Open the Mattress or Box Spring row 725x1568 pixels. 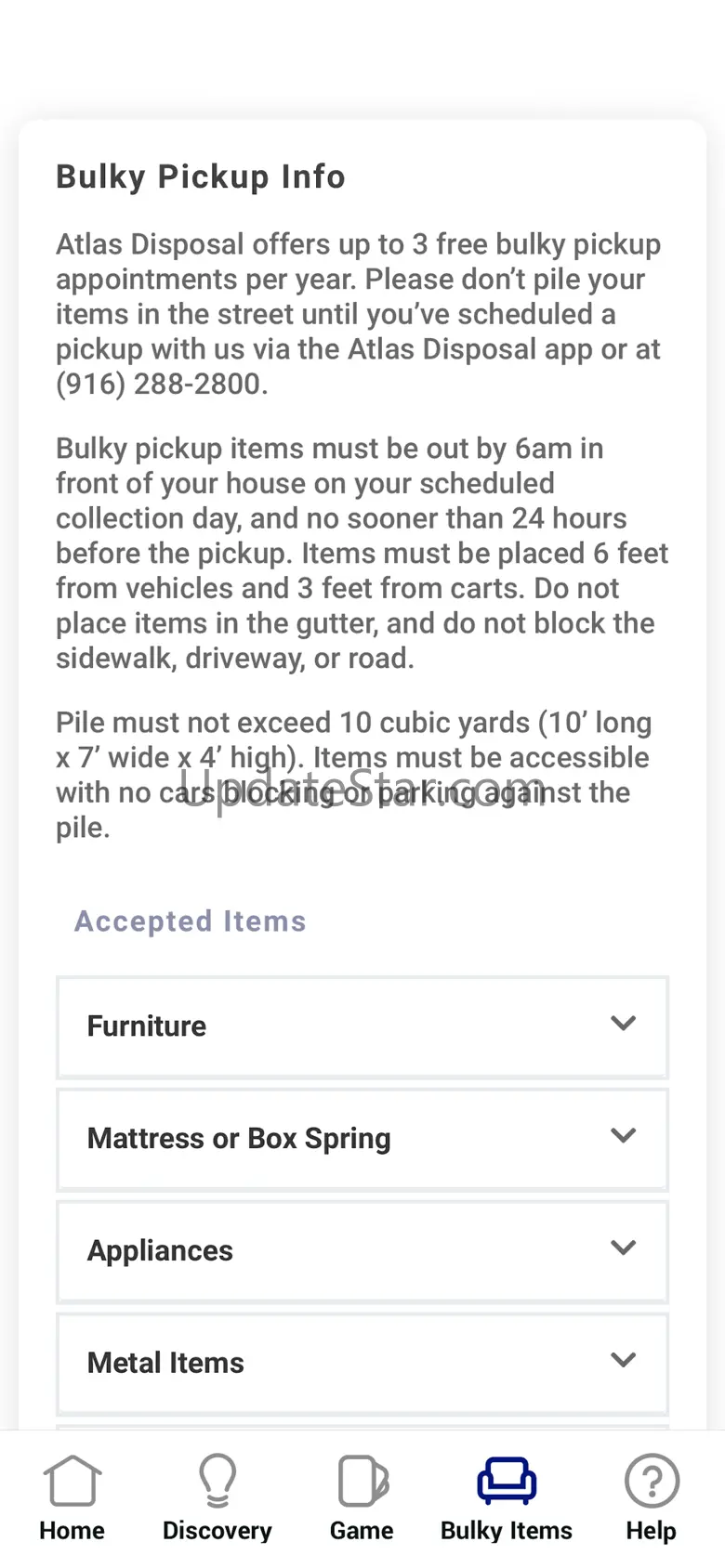click(x=362, y=1140)
